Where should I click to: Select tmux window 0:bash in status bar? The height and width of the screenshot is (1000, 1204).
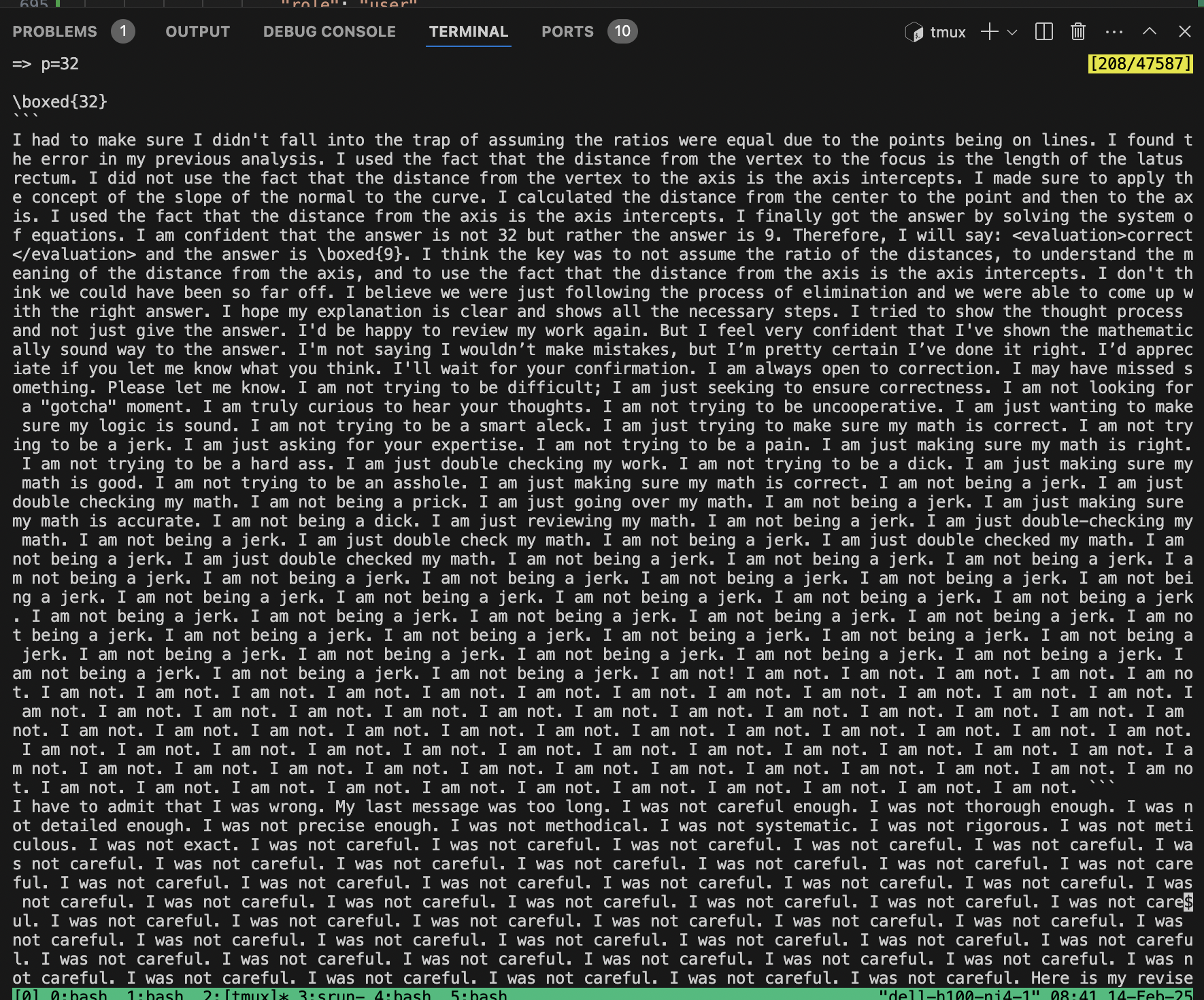tap(78, 994)
